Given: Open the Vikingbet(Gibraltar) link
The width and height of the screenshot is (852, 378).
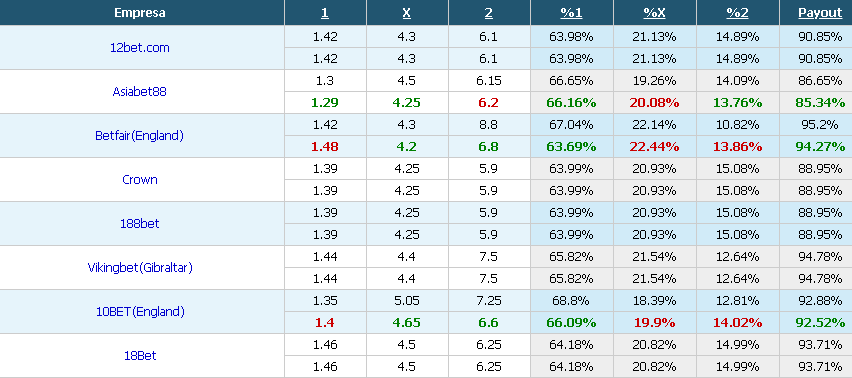Looking at the screenshot, I should 140,267.
